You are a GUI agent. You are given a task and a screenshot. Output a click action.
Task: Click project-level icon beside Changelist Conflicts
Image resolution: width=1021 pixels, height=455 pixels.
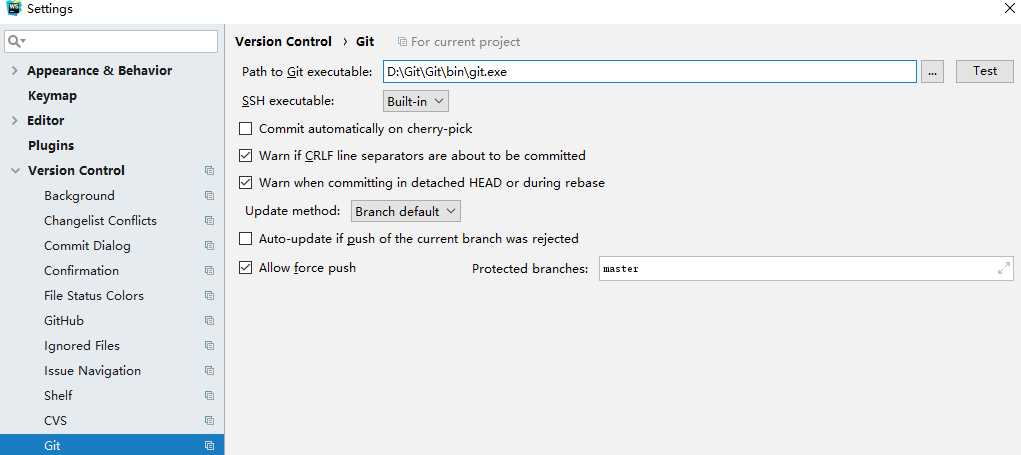(209, 221)
